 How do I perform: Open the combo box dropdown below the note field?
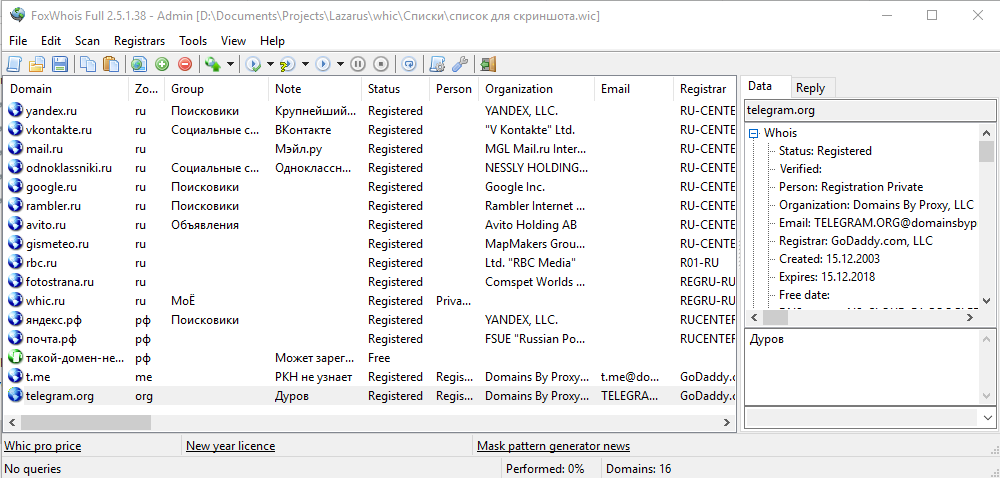click(988, 417)
